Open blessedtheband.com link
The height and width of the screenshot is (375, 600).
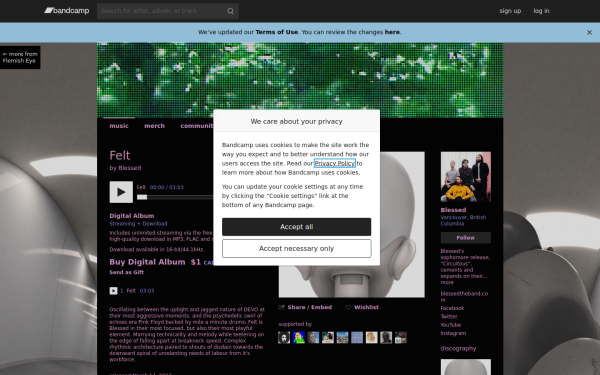coord(464,297)
